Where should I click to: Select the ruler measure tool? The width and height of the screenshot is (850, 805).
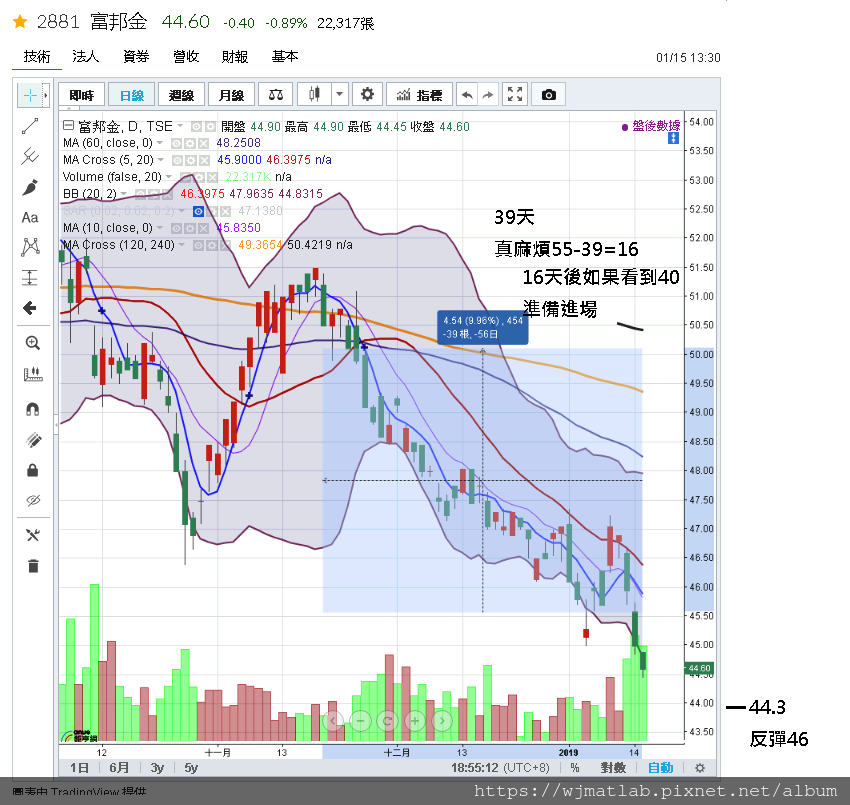tap(33, 374)
